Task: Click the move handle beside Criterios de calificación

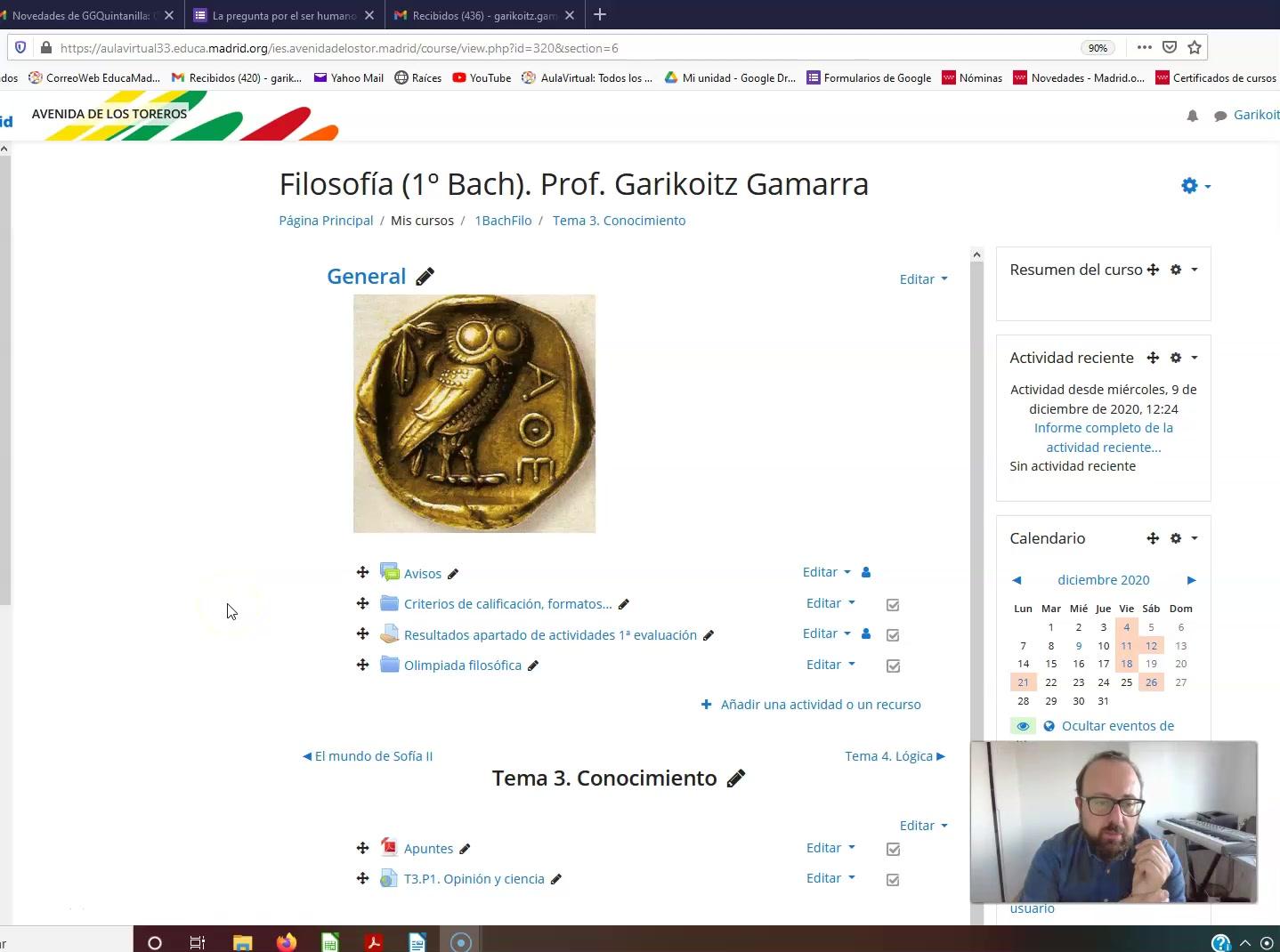Action: tap(362, 603)
